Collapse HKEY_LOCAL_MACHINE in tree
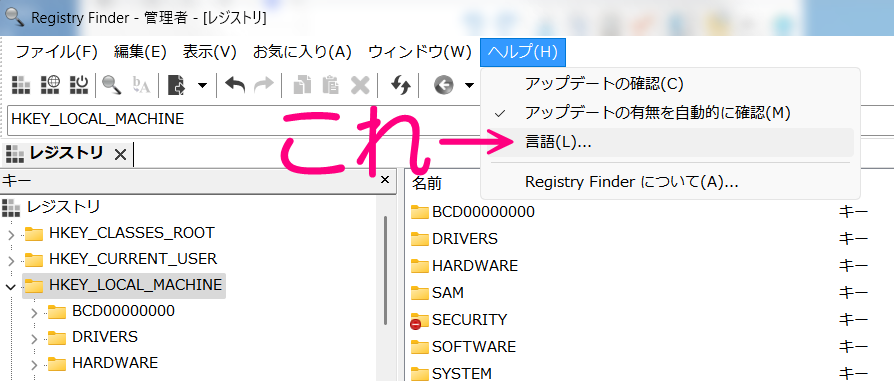Viewport: 894px width, 381px height. coord(10,286)
